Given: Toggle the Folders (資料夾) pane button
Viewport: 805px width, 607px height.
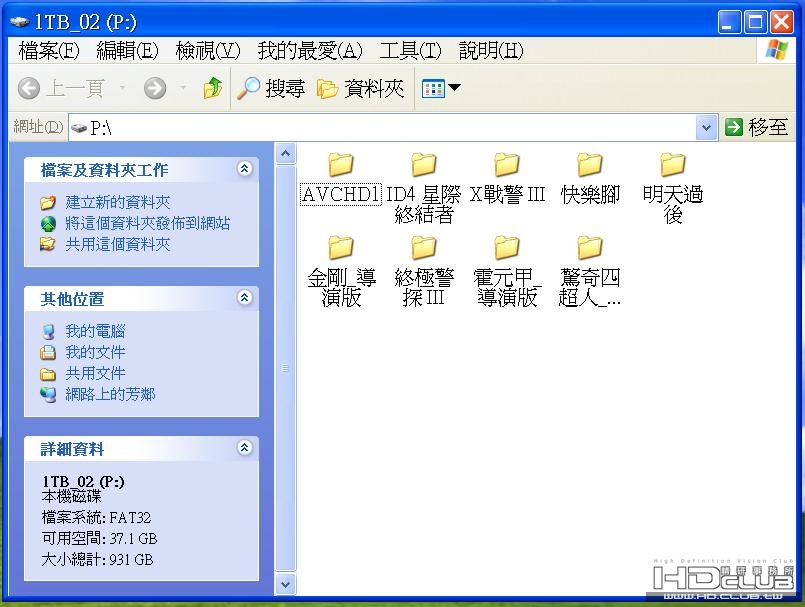Looking at the screenshot, I should (x=360, y=88).
